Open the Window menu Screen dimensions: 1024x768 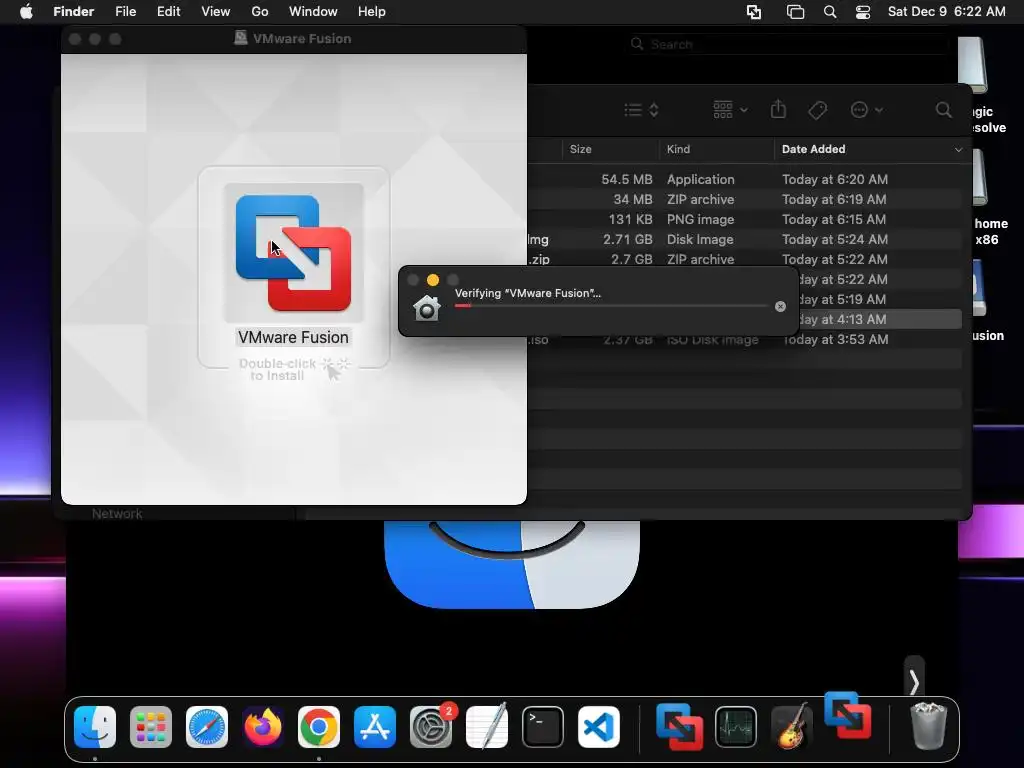313,12
